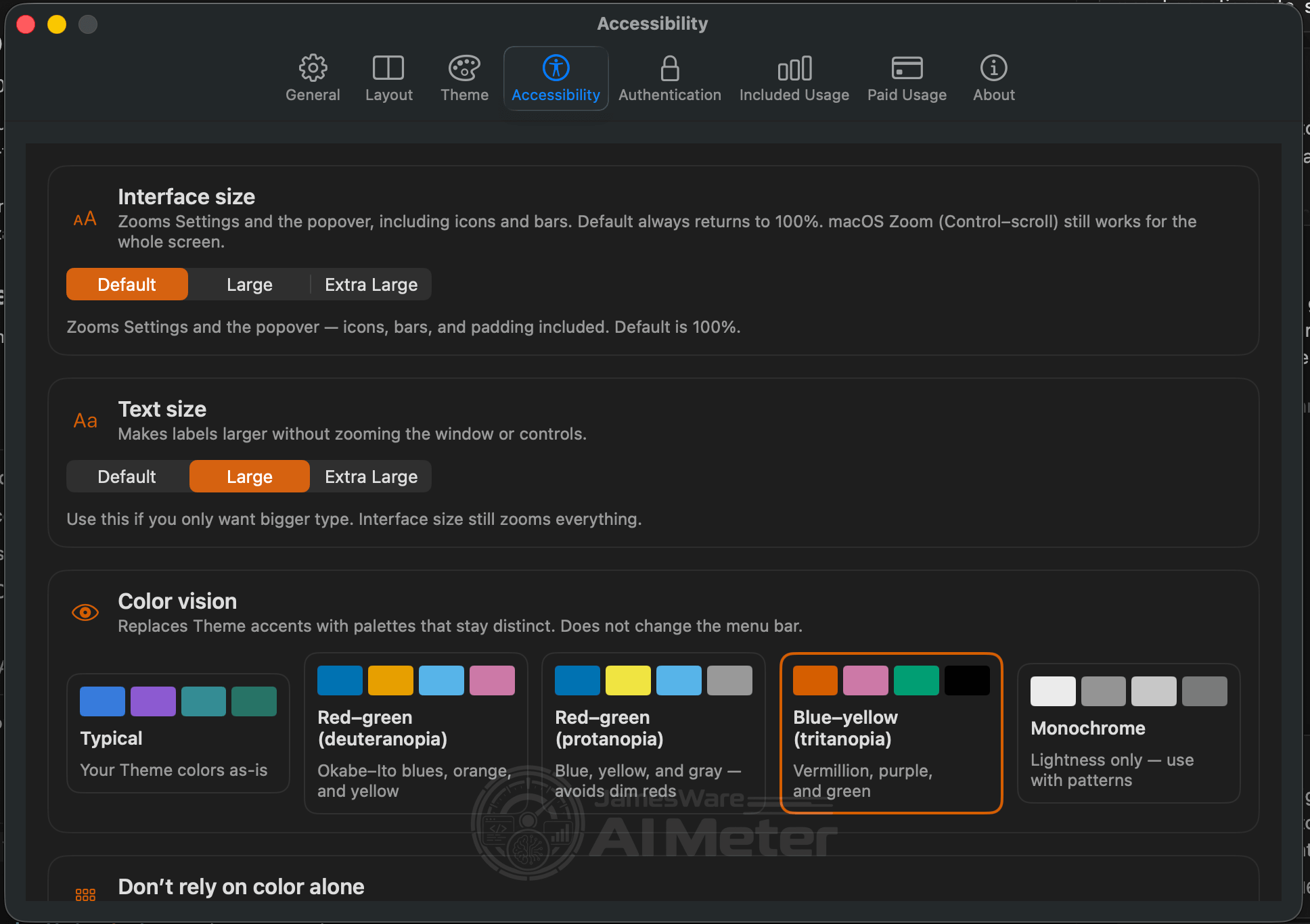Click the Accessibility window title

652,24
